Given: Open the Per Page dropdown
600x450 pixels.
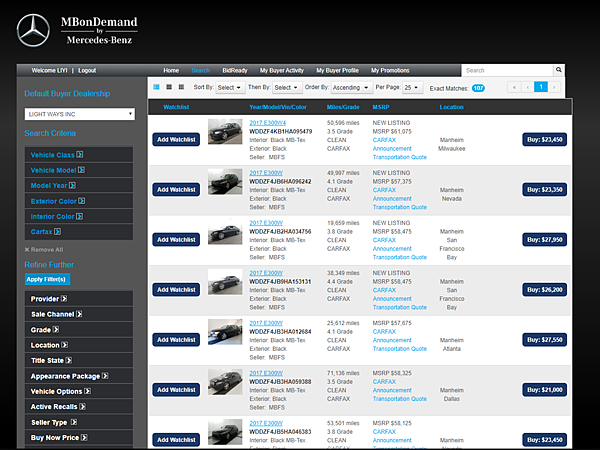Looking at the screenshot, I should coord(412,88).
